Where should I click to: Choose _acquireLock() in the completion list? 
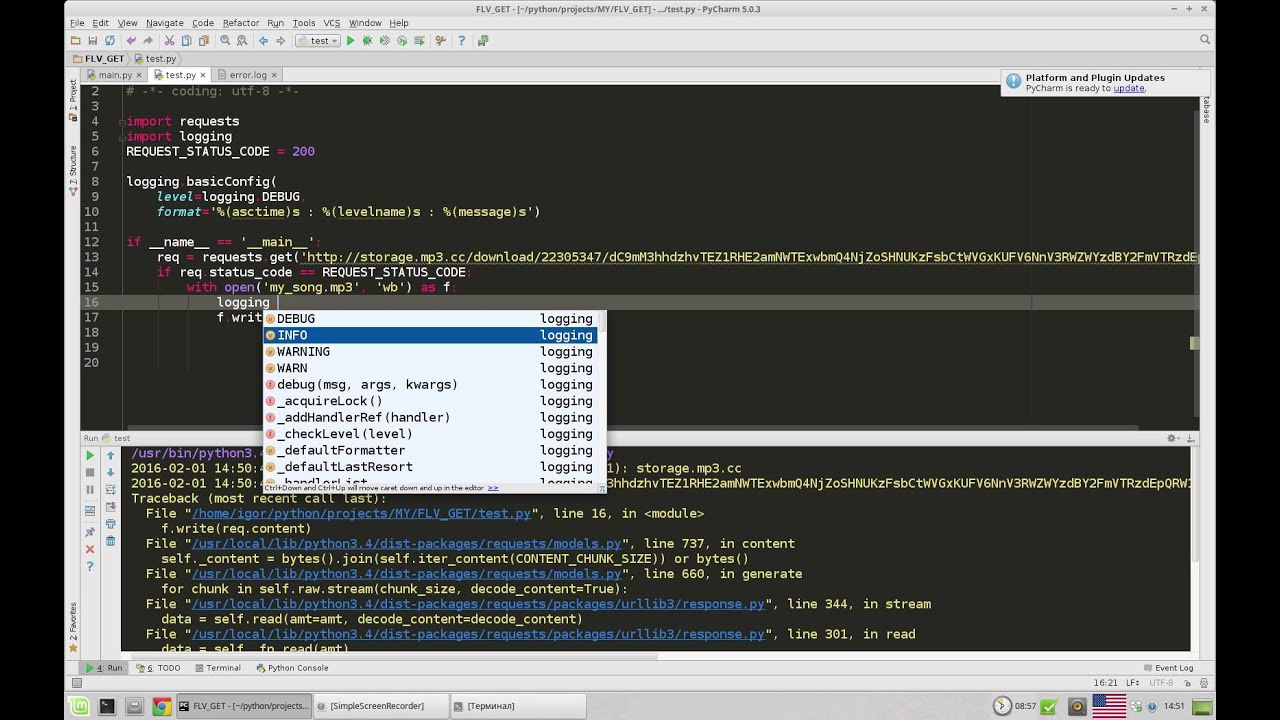tap(430, 401)
